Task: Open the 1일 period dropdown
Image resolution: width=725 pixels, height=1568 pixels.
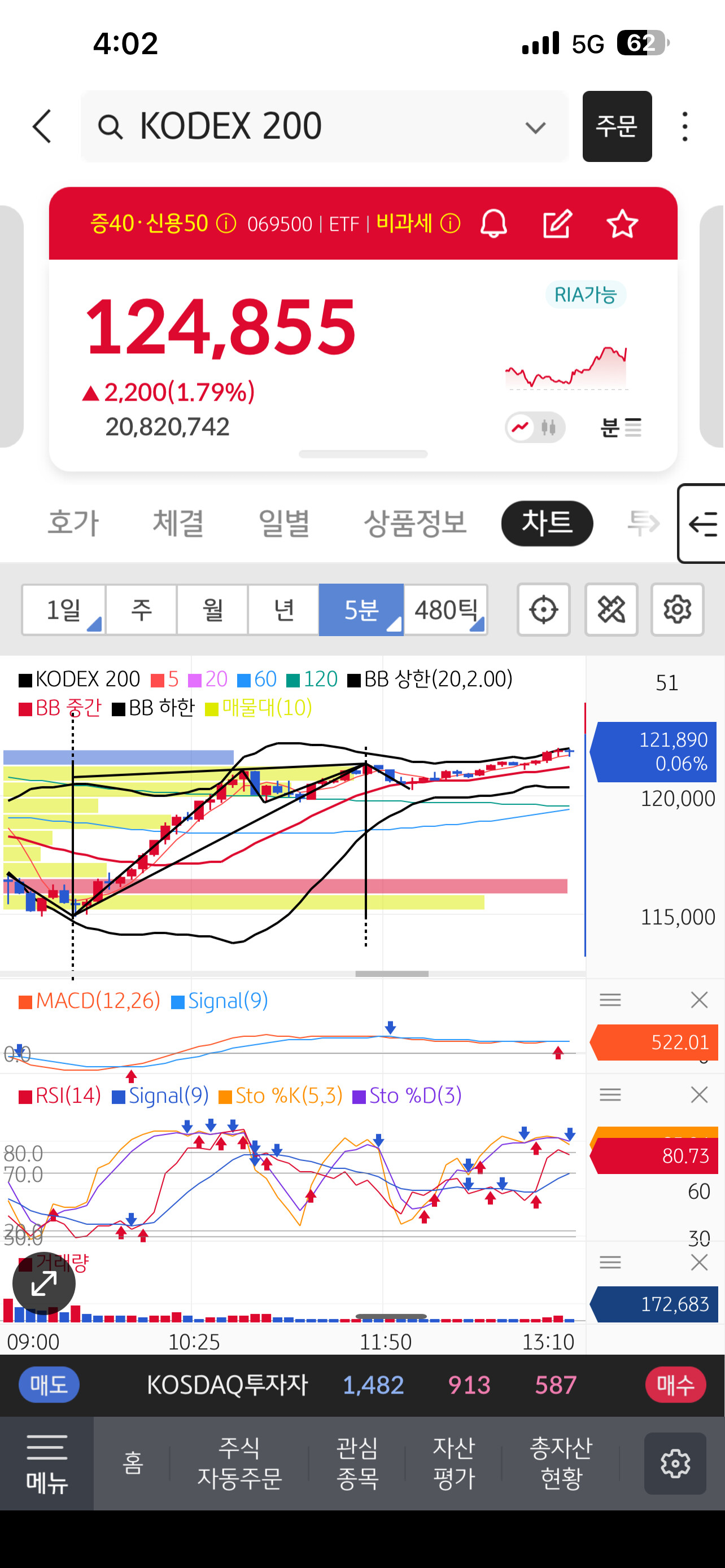Action: pos(64,609)
